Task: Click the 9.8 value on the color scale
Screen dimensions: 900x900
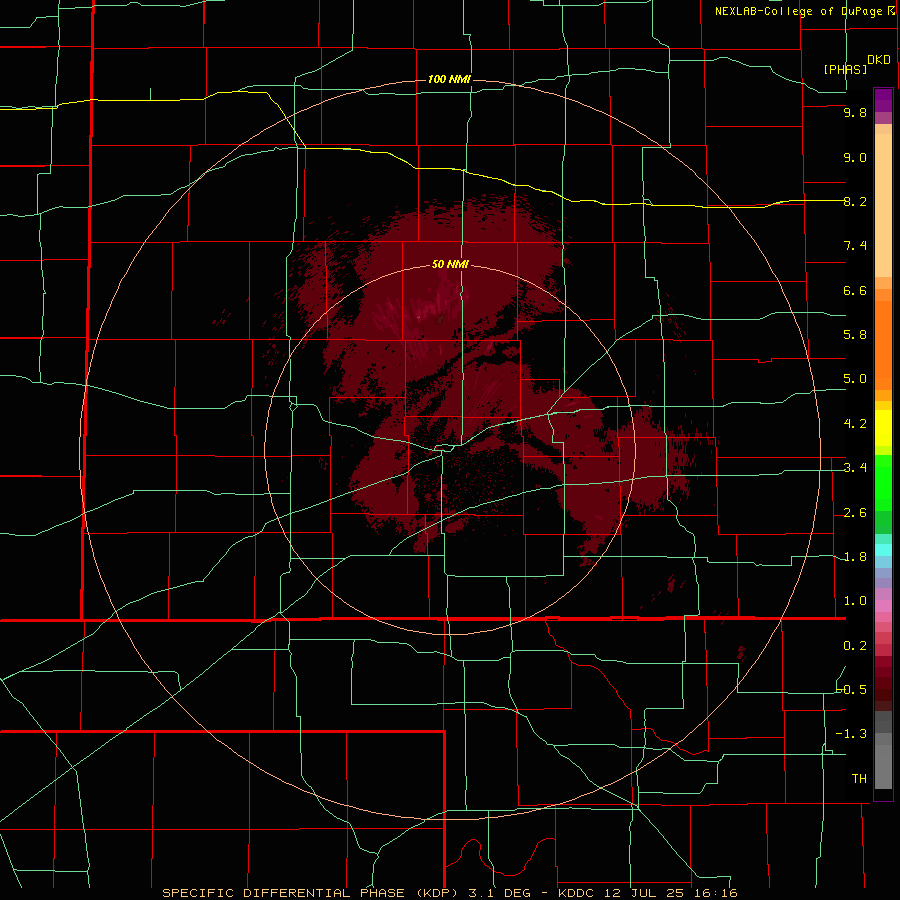Action: tap(855, 113)
